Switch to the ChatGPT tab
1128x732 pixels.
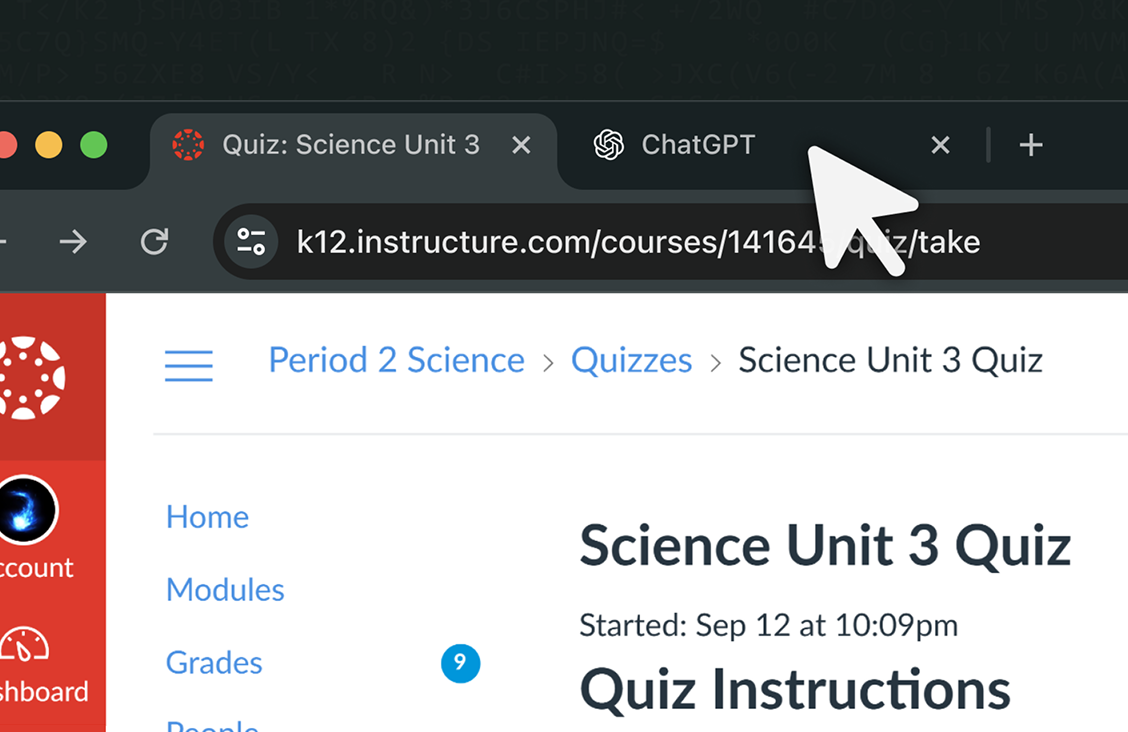[x=698, y=145]
